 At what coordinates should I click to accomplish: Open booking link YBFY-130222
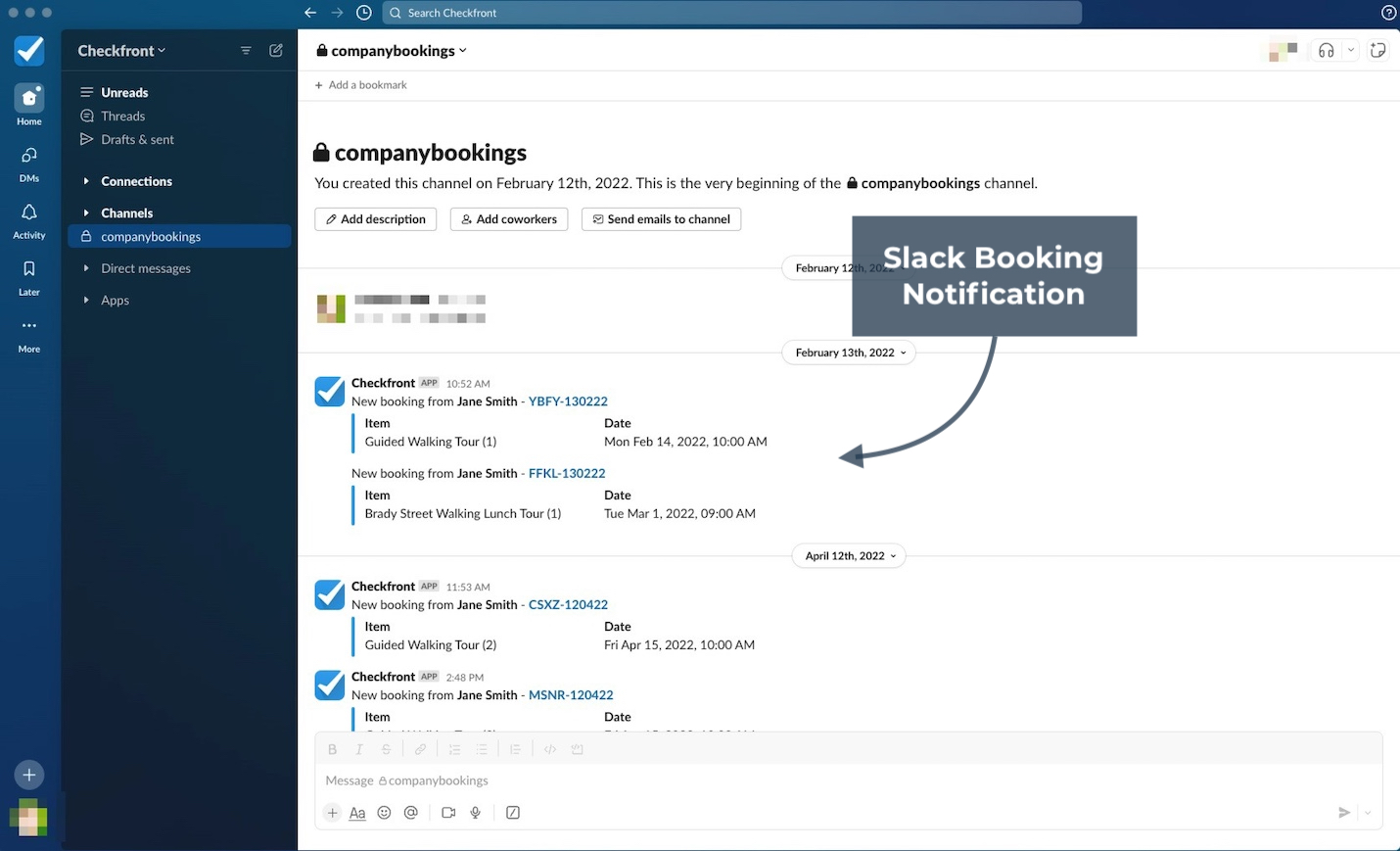click(x=568, y=402)
